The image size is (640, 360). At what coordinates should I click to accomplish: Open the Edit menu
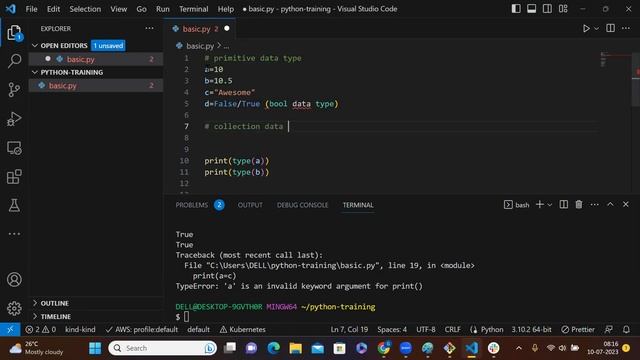pyautogui.click(x=53, y=9)
